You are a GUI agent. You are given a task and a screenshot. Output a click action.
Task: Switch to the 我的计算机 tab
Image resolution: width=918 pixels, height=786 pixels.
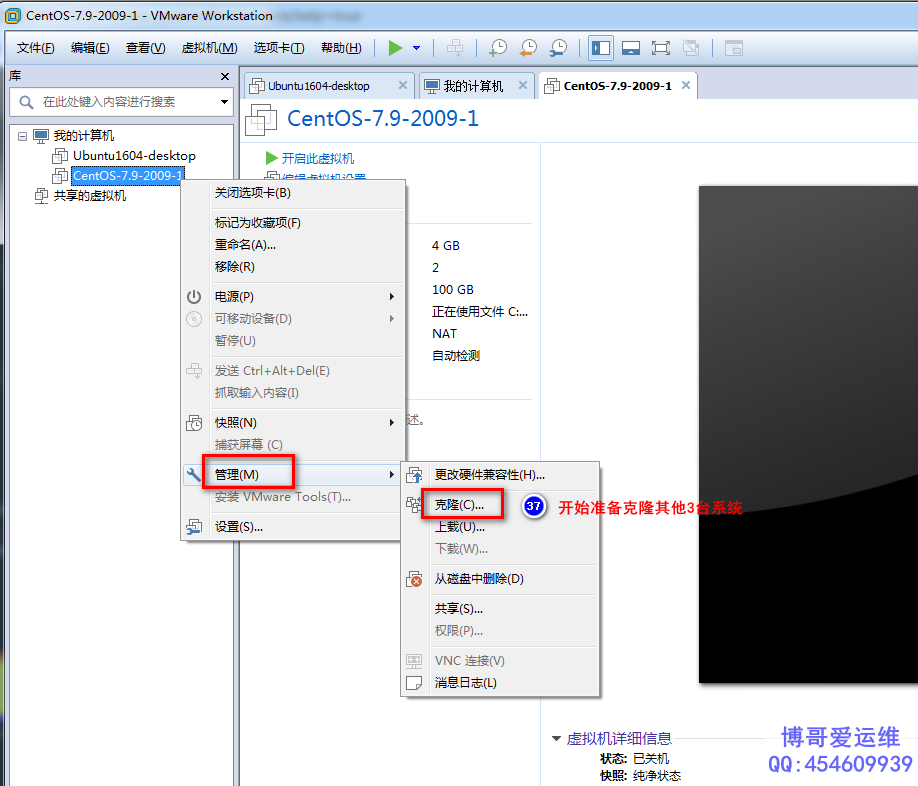pyautogui.click(x=473, y=86)
